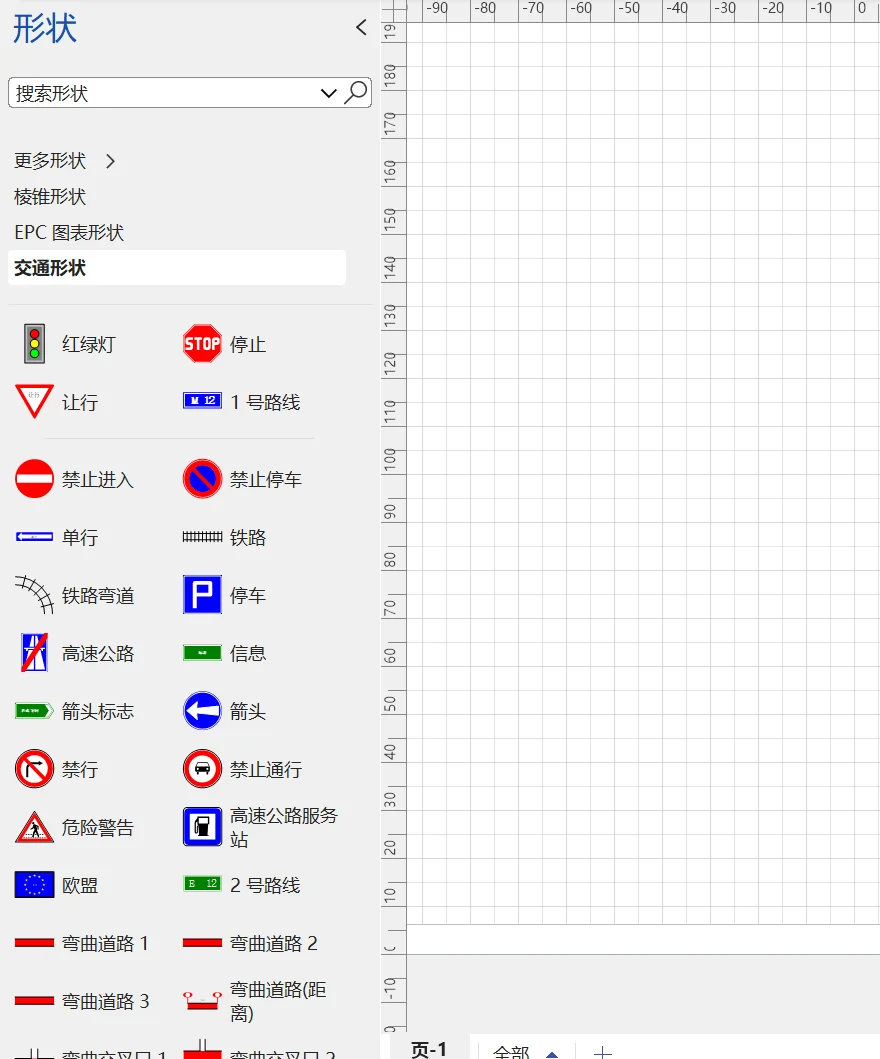
Task: Open the search options dropdown arrow
Action: [x=329, y=92]
